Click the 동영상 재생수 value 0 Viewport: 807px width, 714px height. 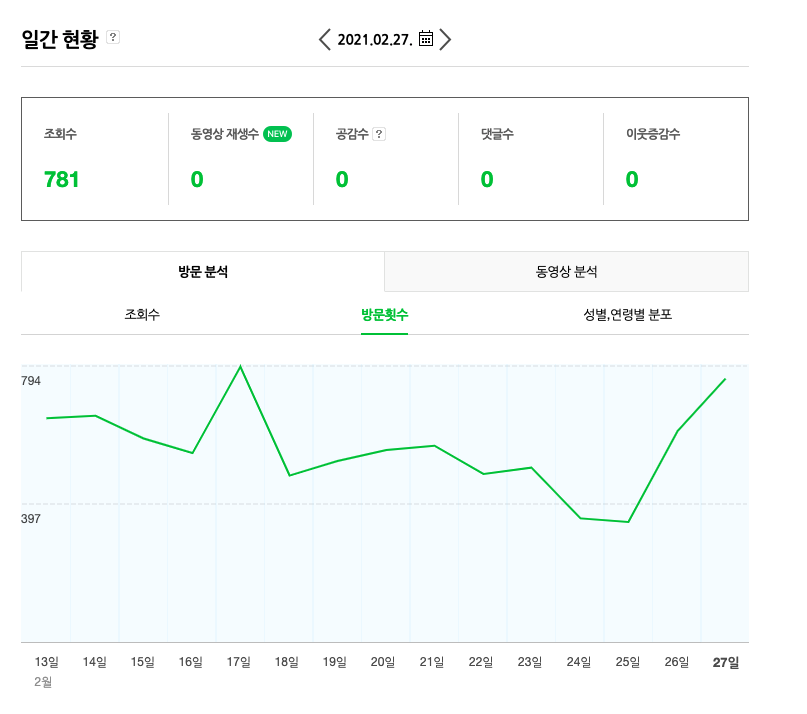pyautogui.click(x=197, y=180)
